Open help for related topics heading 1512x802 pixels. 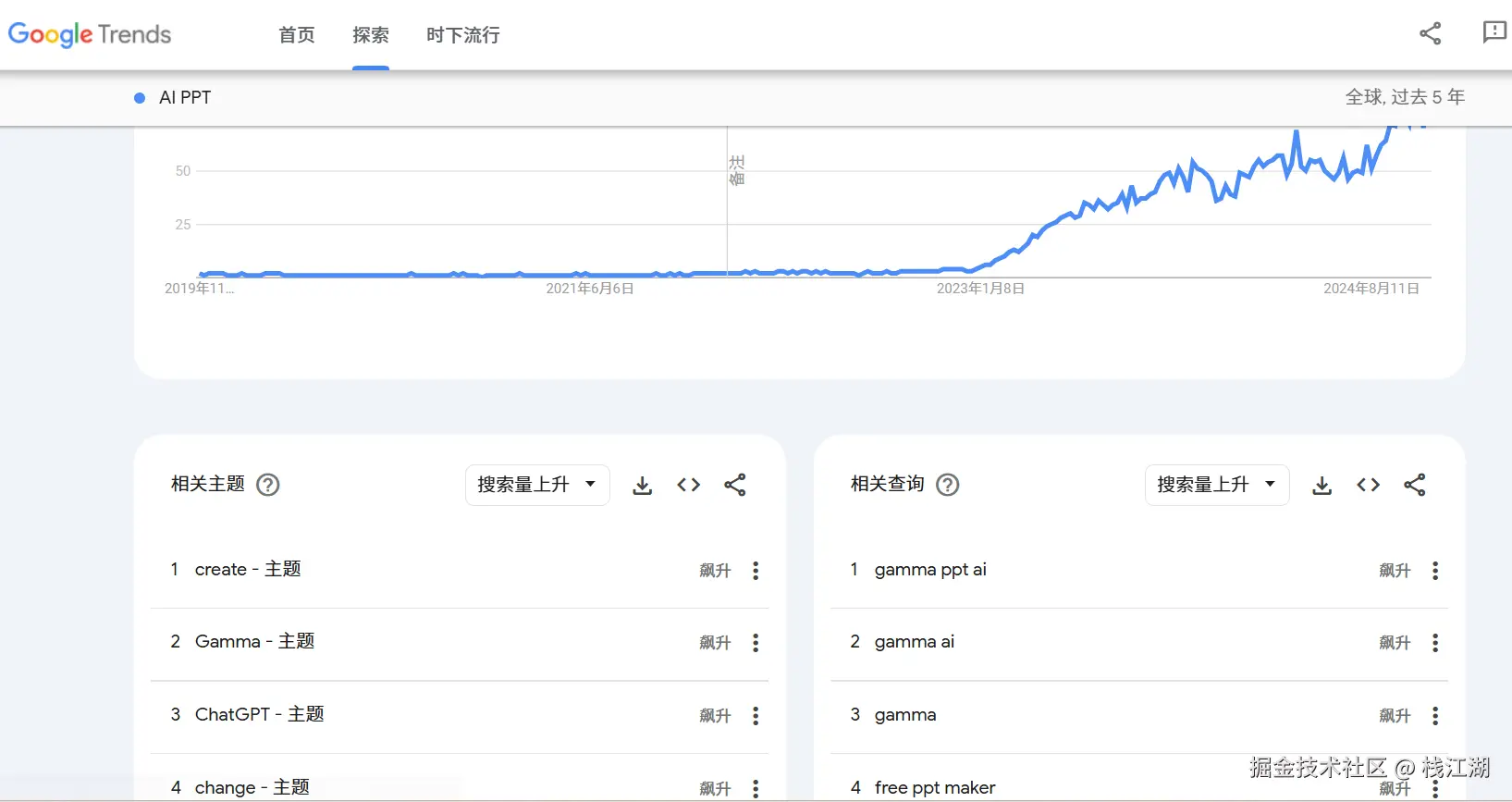coord(267,485)
